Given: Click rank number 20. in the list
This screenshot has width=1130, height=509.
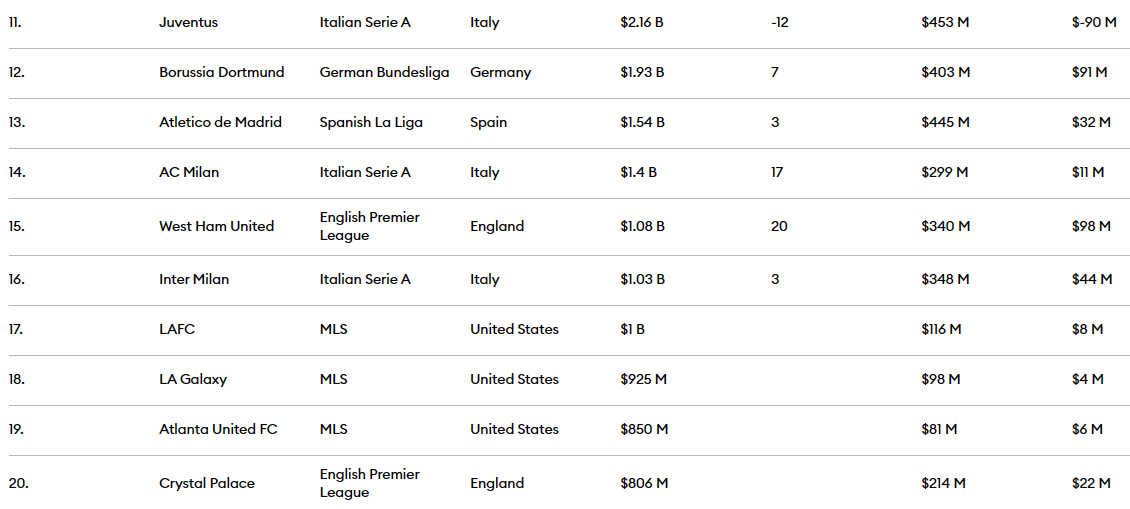Looking at the screenshot, I should (19, 483).
